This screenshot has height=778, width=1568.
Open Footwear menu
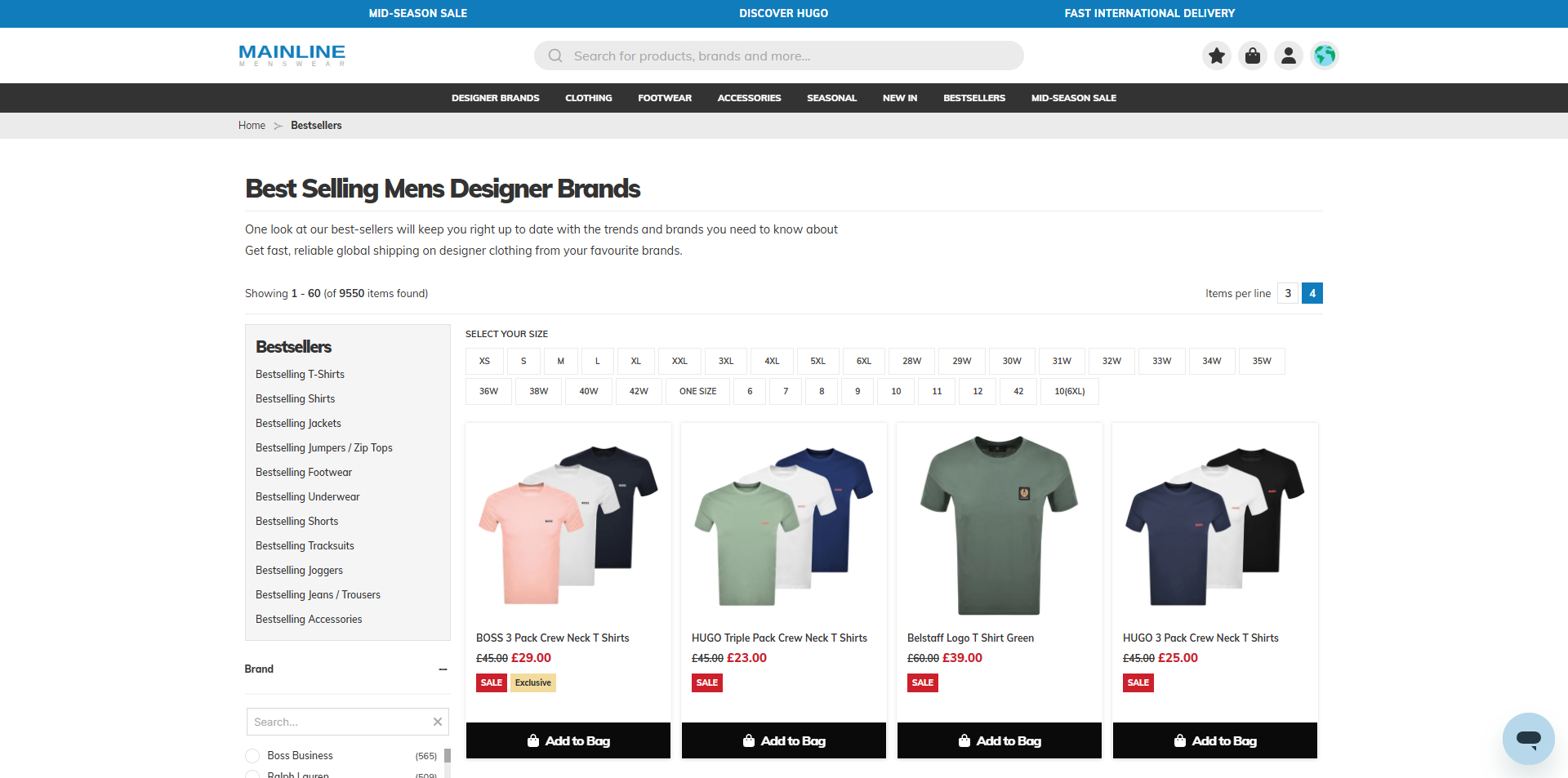(665, 98)
